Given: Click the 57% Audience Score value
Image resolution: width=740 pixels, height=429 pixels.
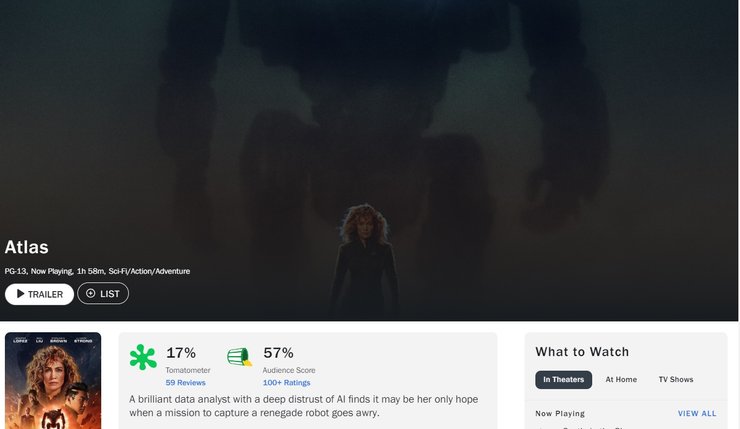Looking at the screenshot, I should point(278,353).
